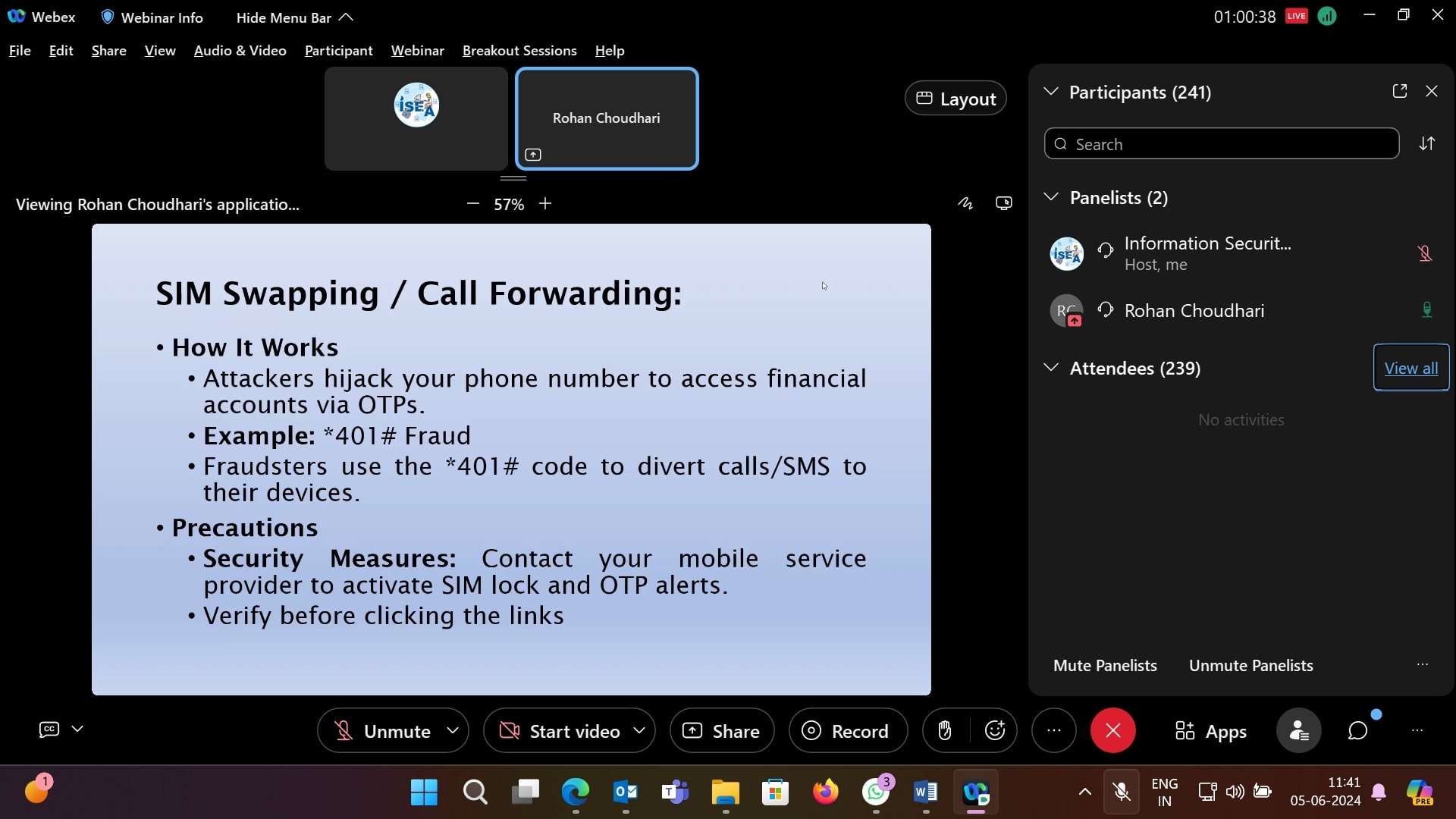Viewport: 1456px width, 819px height.
Task: Click the sort participants icon
Action: [1427, 144]
